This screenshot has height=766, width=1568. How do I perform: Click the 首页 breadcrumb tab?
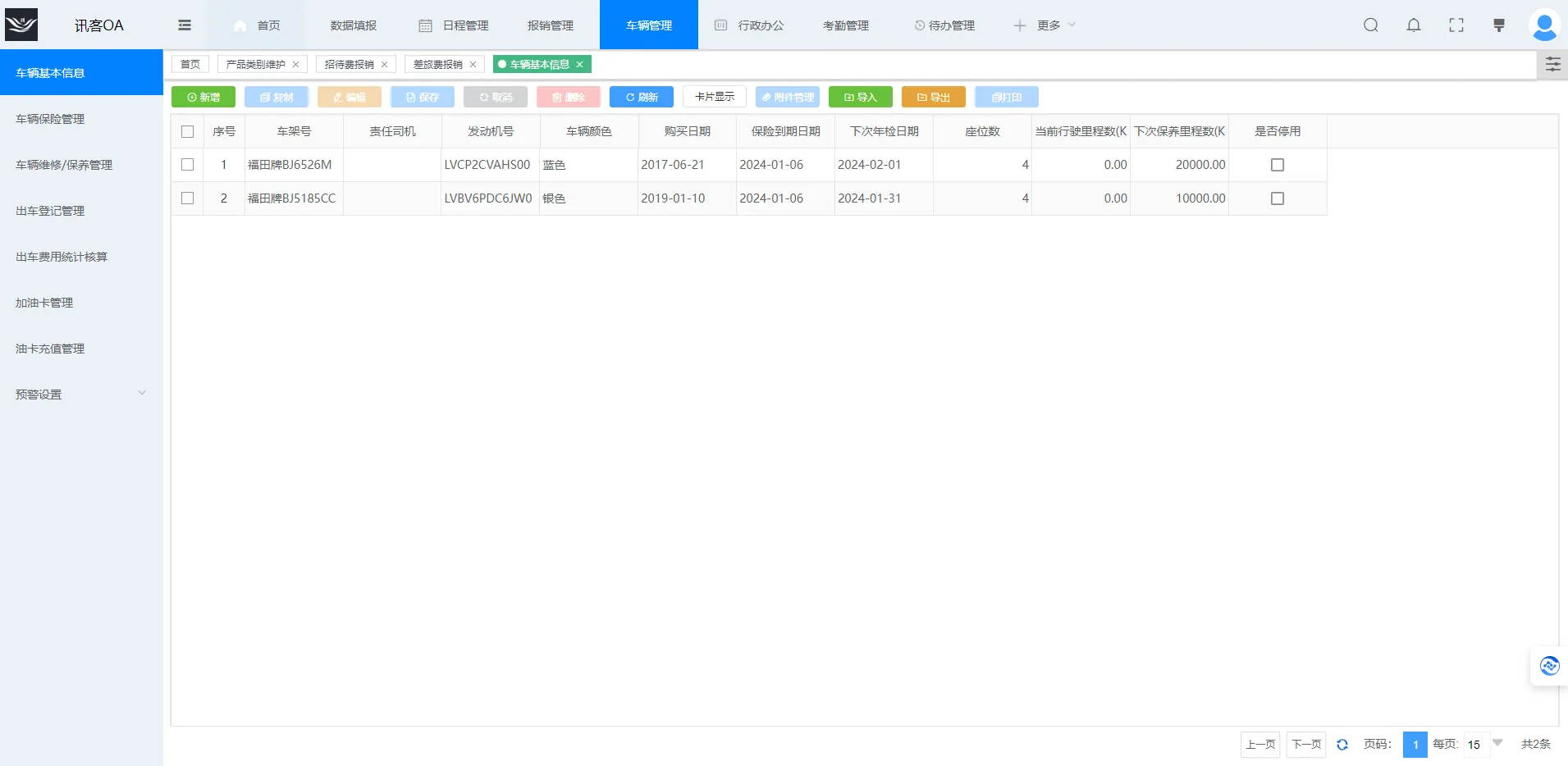coord(190,65)
